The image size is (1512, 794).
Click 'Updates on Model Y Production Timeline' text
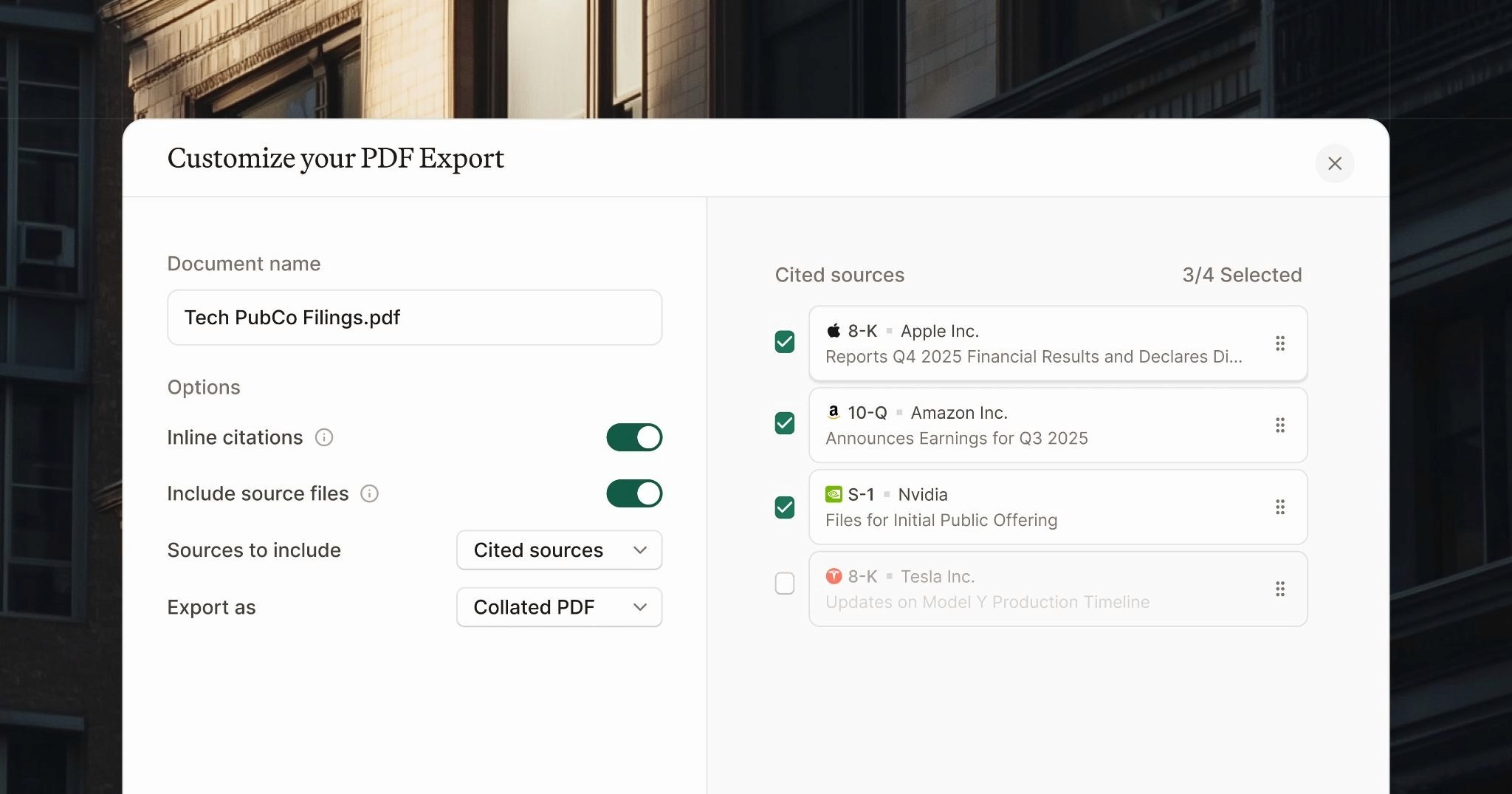coord(988,602)
